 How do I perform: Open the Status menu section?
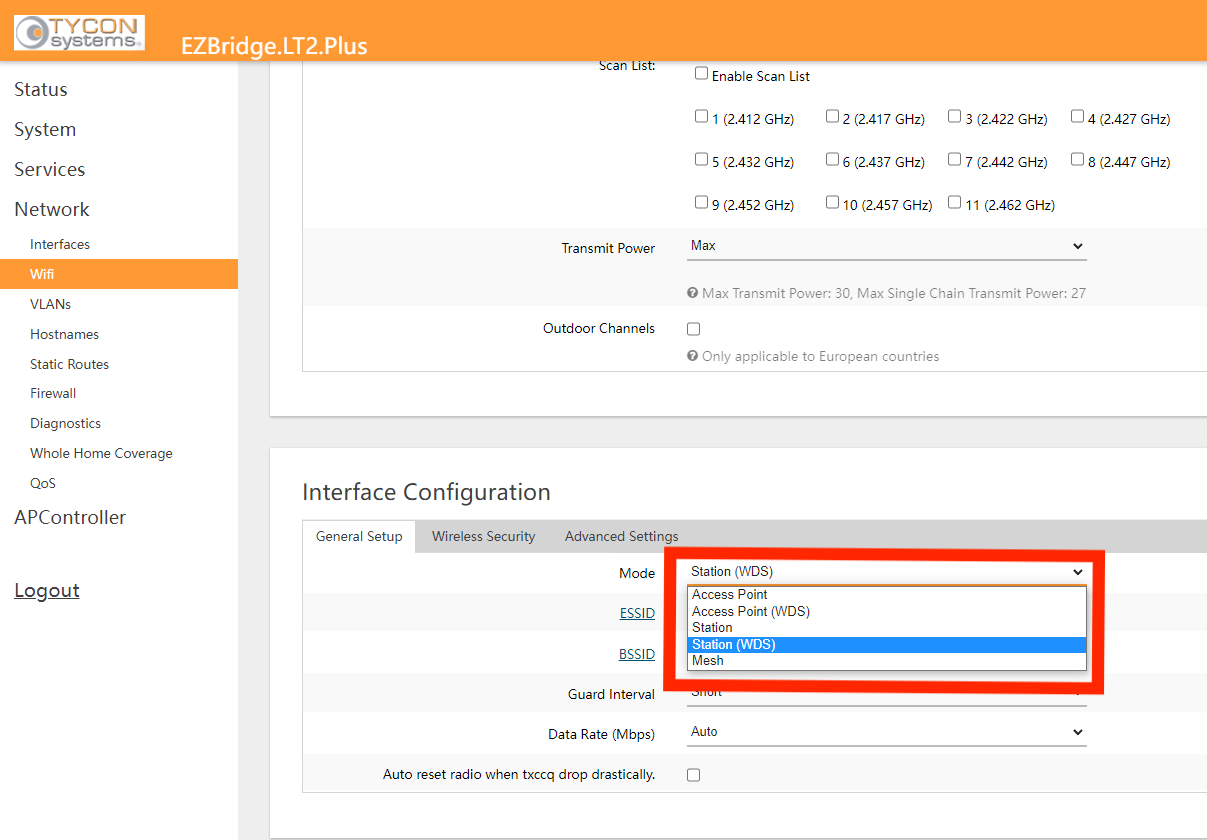point(41,90)
